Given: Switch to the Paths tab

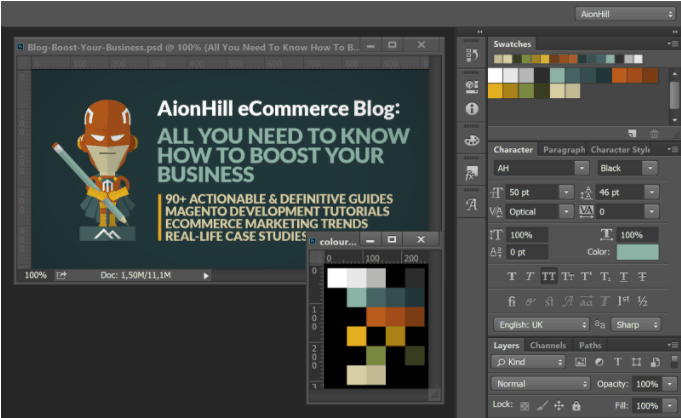Looking at the screenshot, I should 590,345.
